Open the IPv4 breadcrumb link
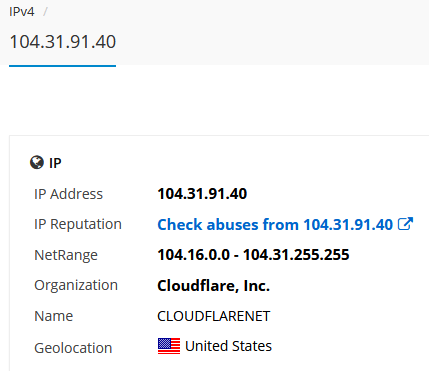The image size is (429, 371). point(22,12)
